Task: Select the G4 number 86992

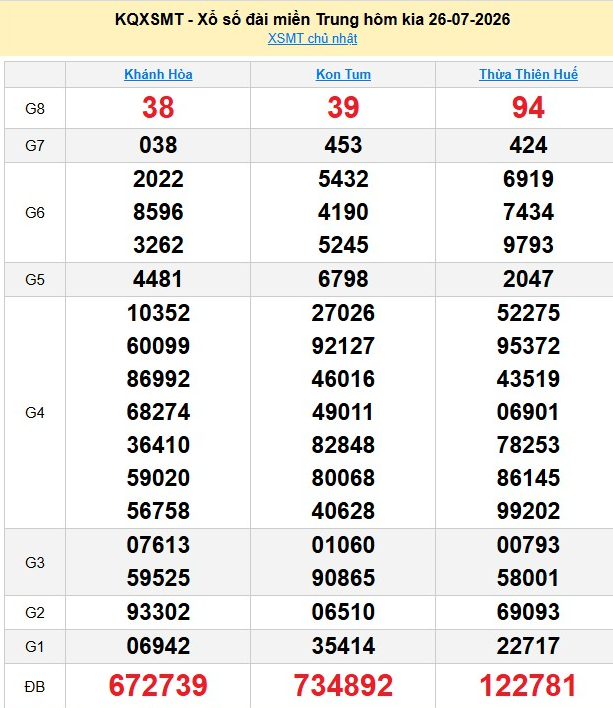Action: coord(158,379)
